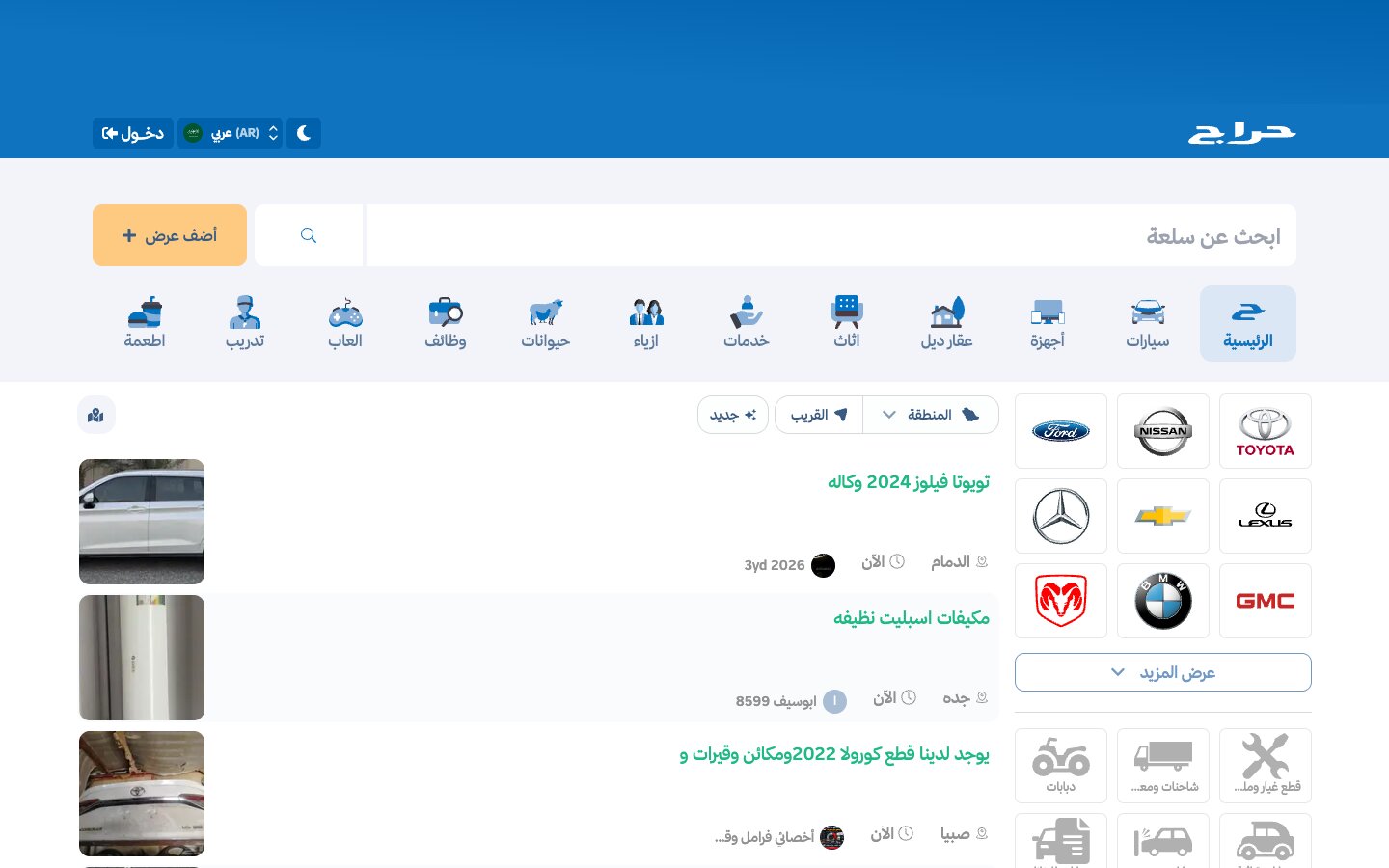The image size is (1389, 868).
Task: Click the magnifier search button
Action: 309,235
